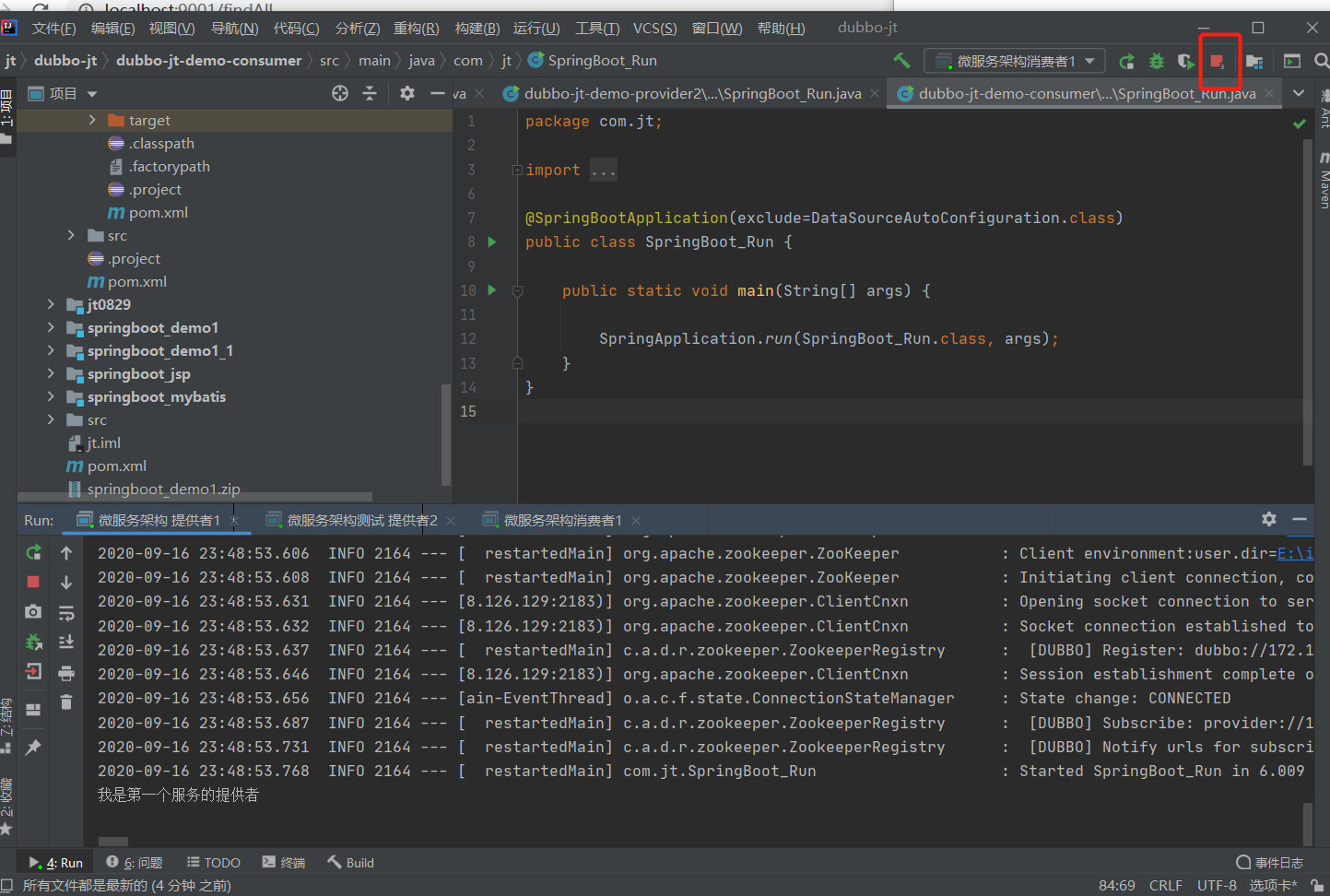Screen dimensions: 1330x896
Task: Click attach debugger green bug icon
Action: [x=33, y=642]
